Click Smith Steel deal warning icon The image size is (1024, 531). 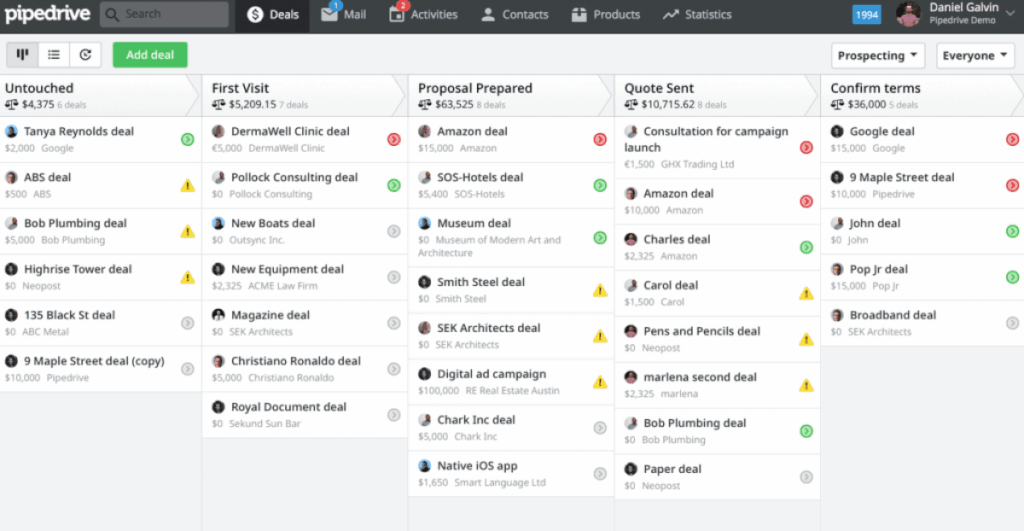point(600,291)
